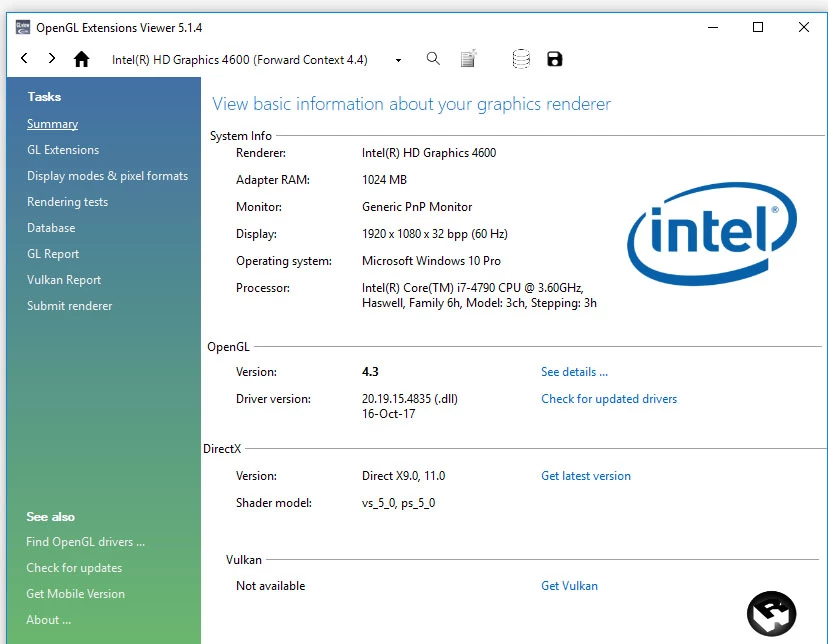
Task: Click the page heading about graphics renderer
Action: coord(411,104)
